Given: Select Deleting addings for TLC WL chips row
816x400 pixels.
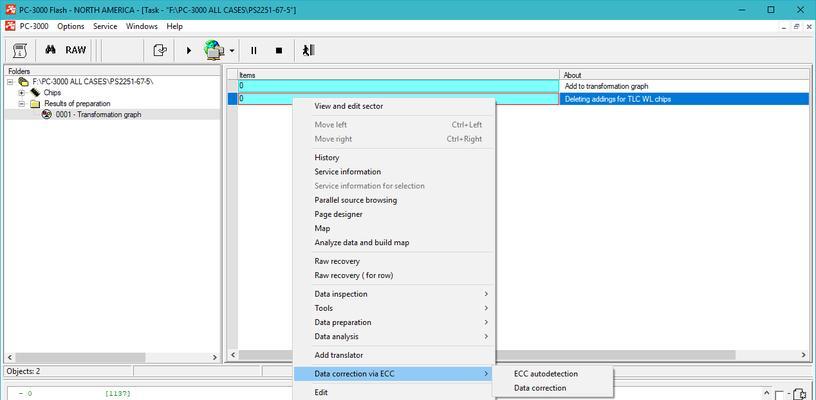Looking at the screenshot, I should click(524, 99).
